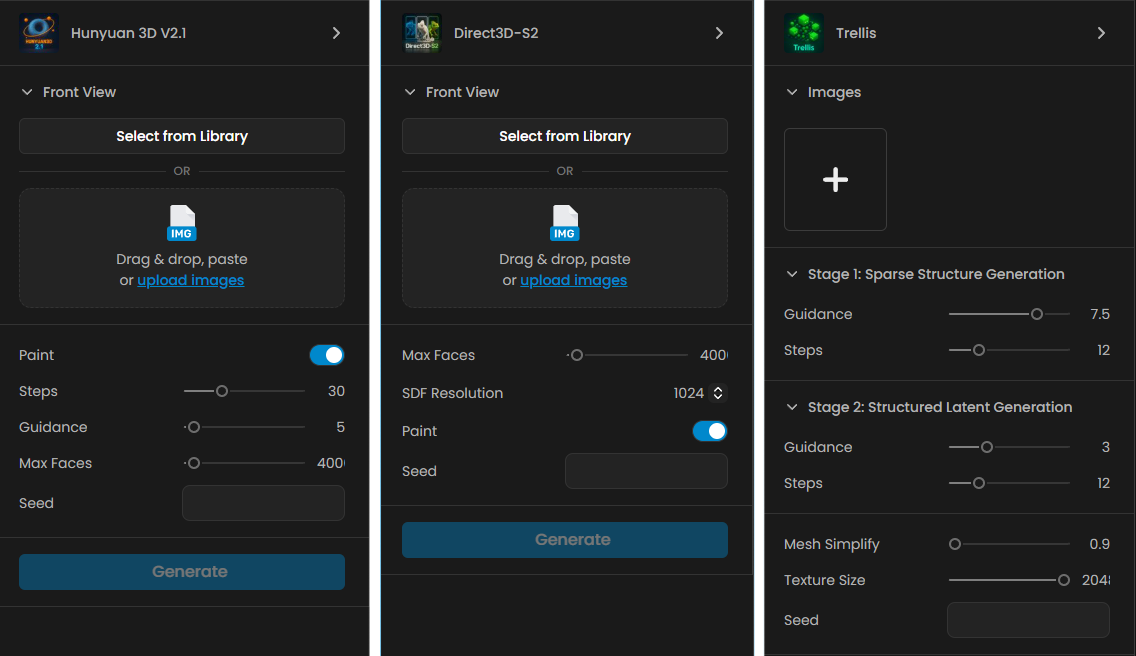Click the Hunyuan 3D V2.1 title text
This screenshot has height=656, width=1136.
[x=128, y=33]
